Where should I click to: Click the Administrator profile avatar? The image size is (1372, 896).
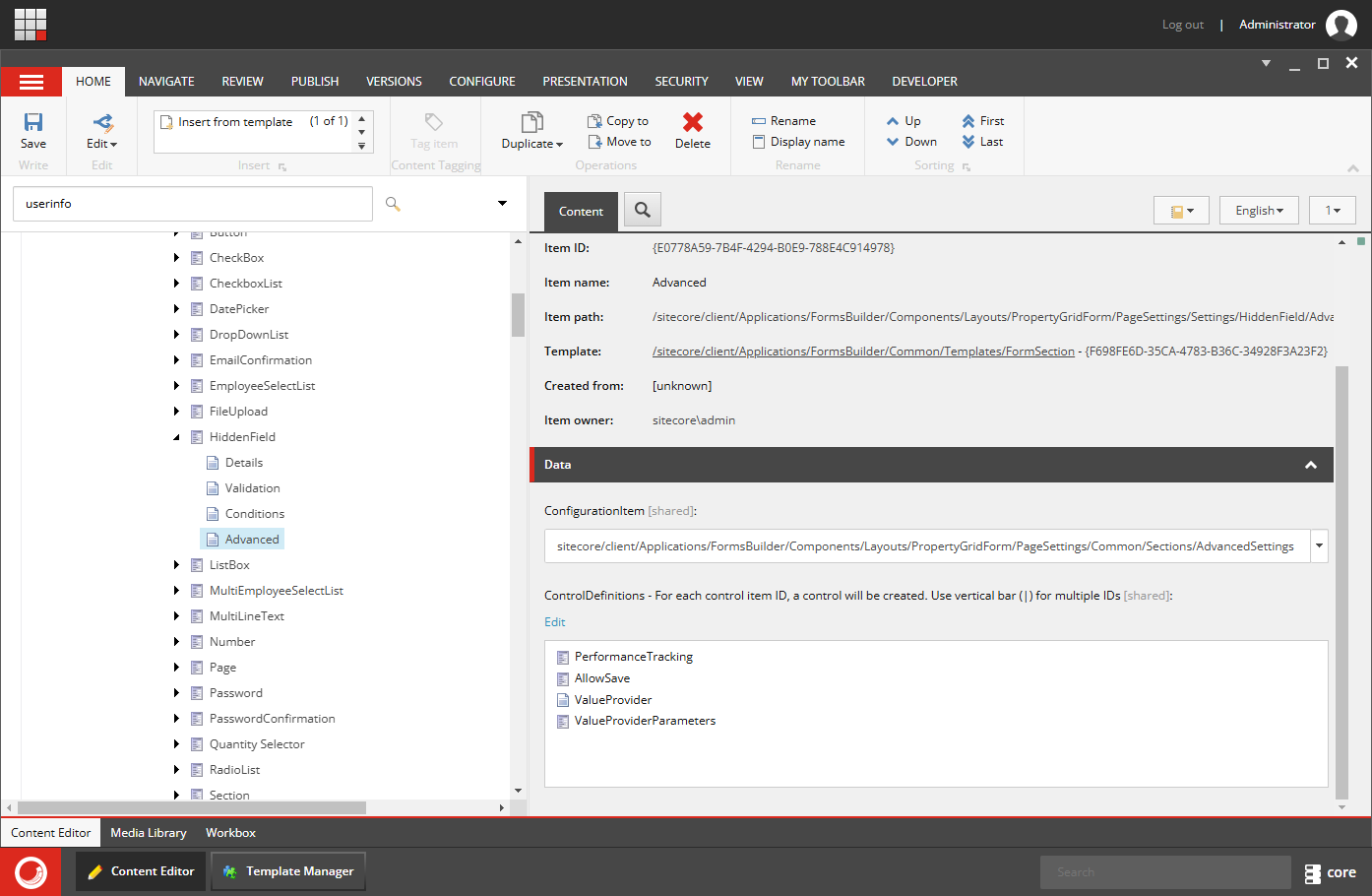1341,25
